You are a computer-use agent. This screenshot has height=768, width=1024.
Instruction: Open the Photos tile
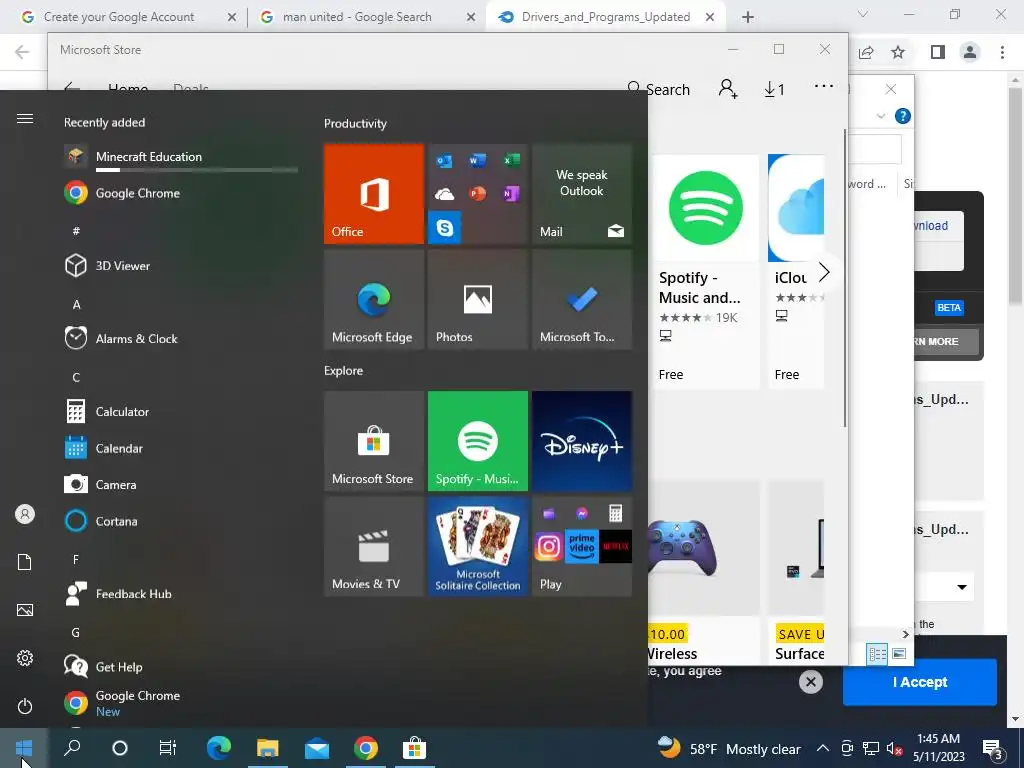click(477, 299)
